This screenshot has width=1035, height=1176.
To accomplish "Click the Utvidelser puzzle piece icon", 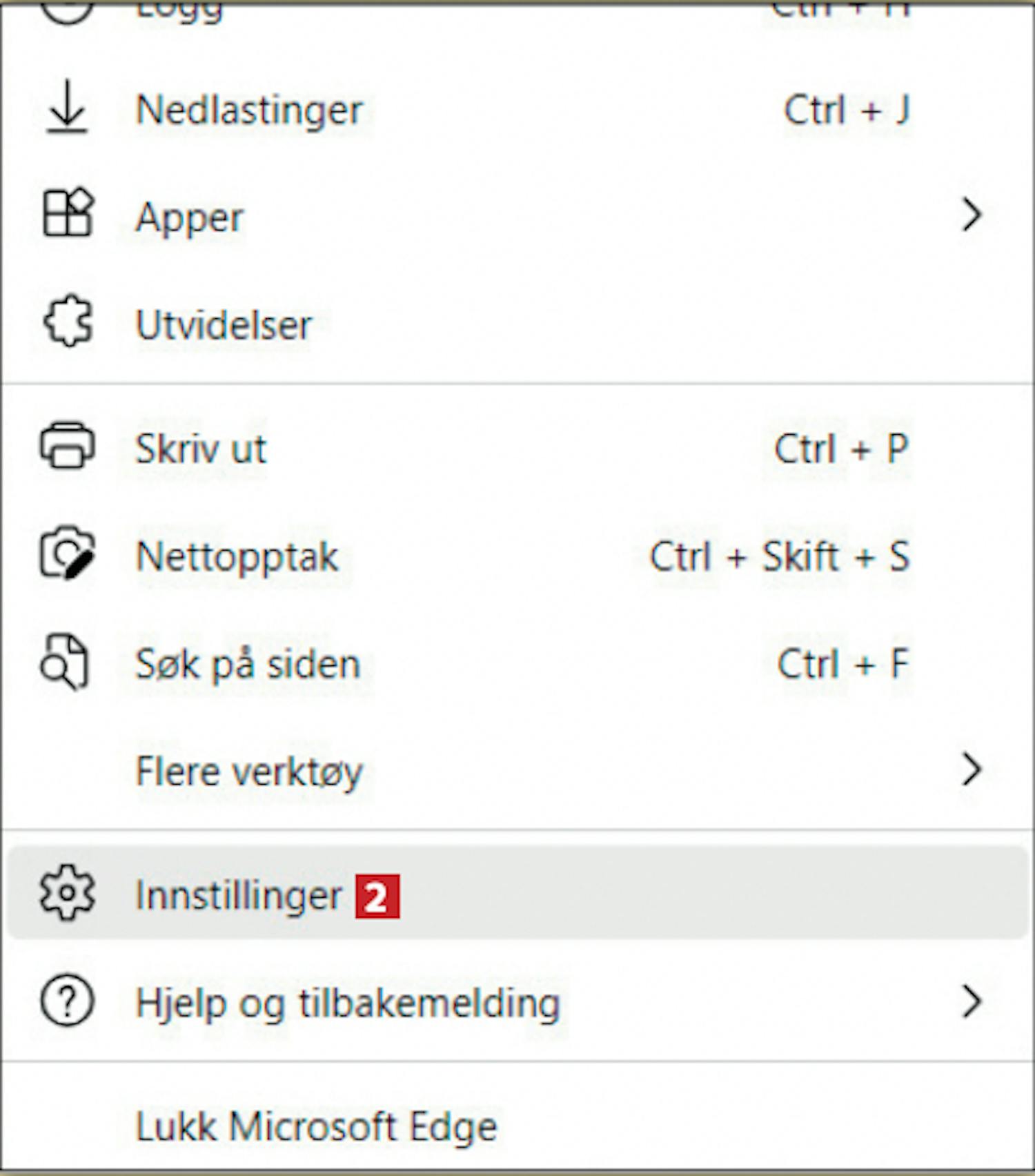I will click(x=68, y=322).
